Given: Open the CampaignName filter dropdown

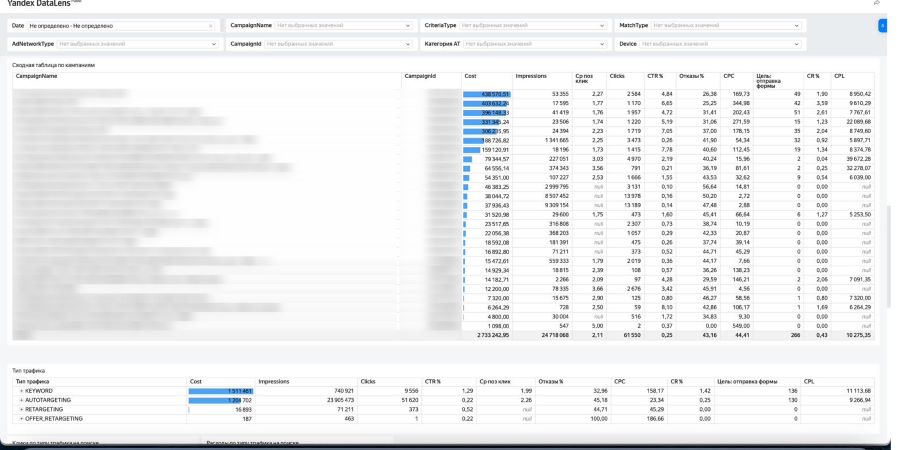Looking at the screenshot, I should [x=344, y=26].
